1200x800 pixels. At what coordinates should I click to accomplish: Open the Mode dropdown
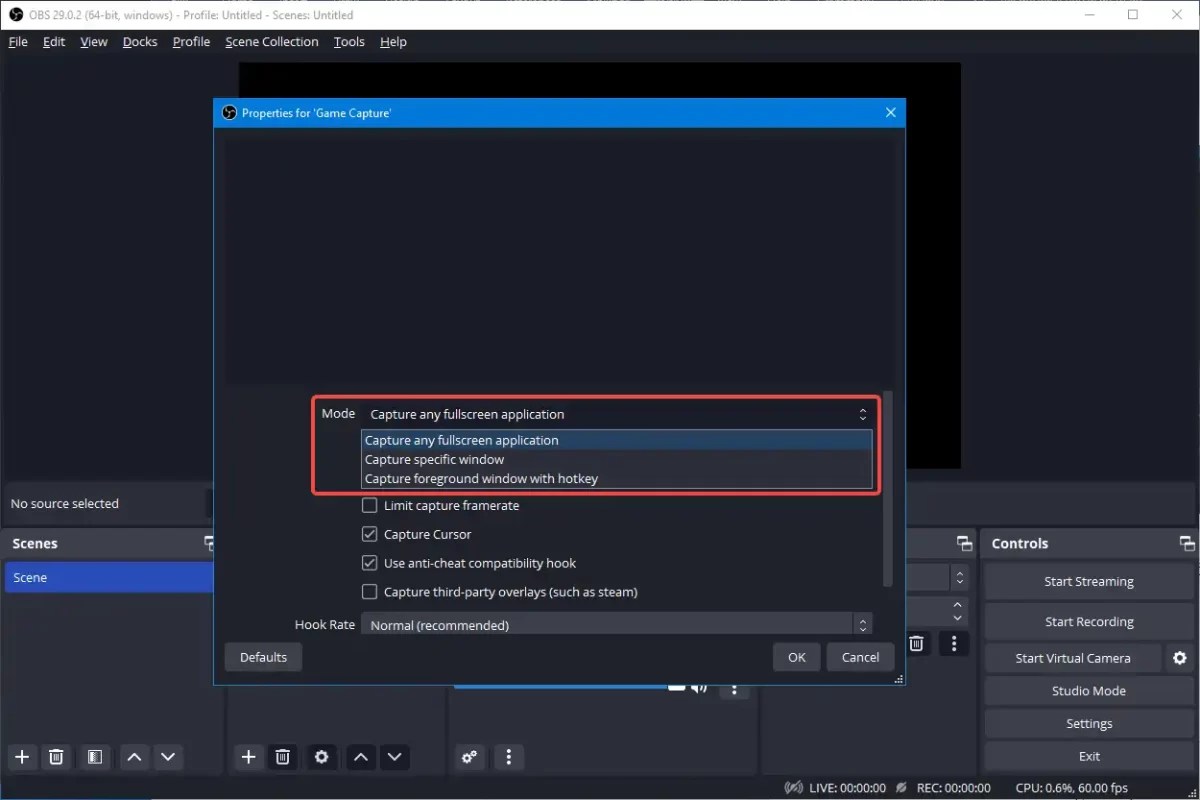[x=615, y=413]
